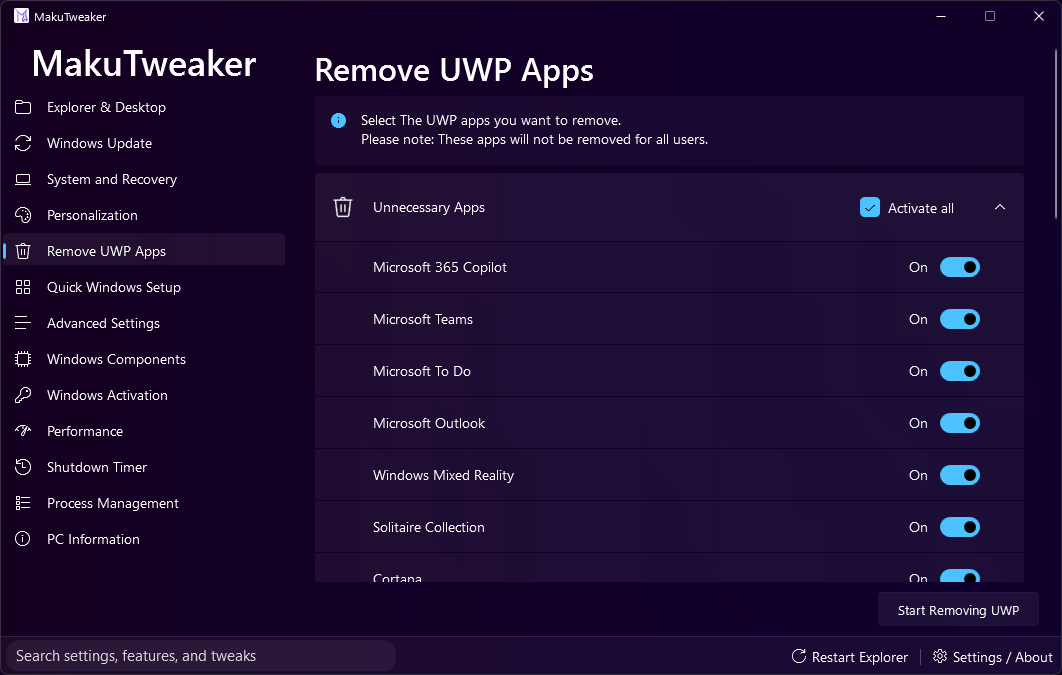1062x675 pixels.
Task: Click the Process Management list icon
Action: click(23, 503)
